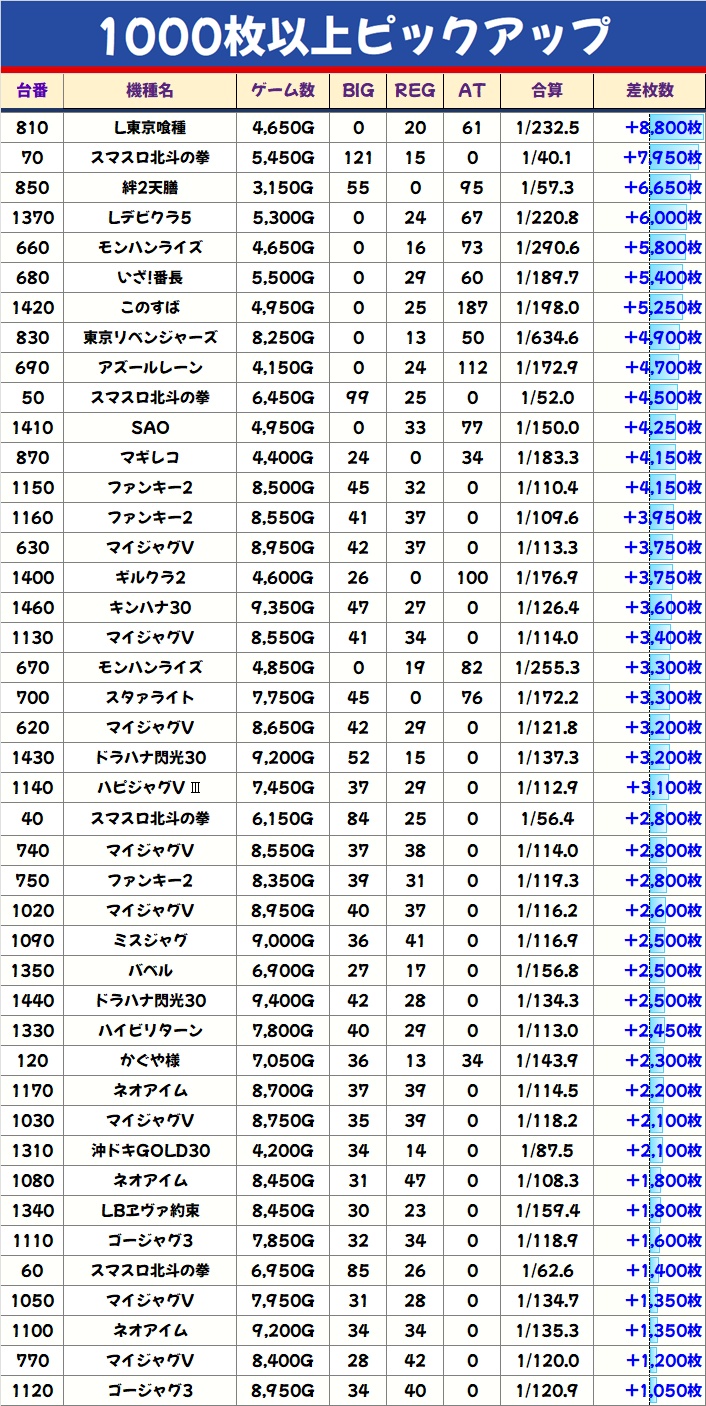
Task: Select the BIG column header
Action: coord(358,91)
